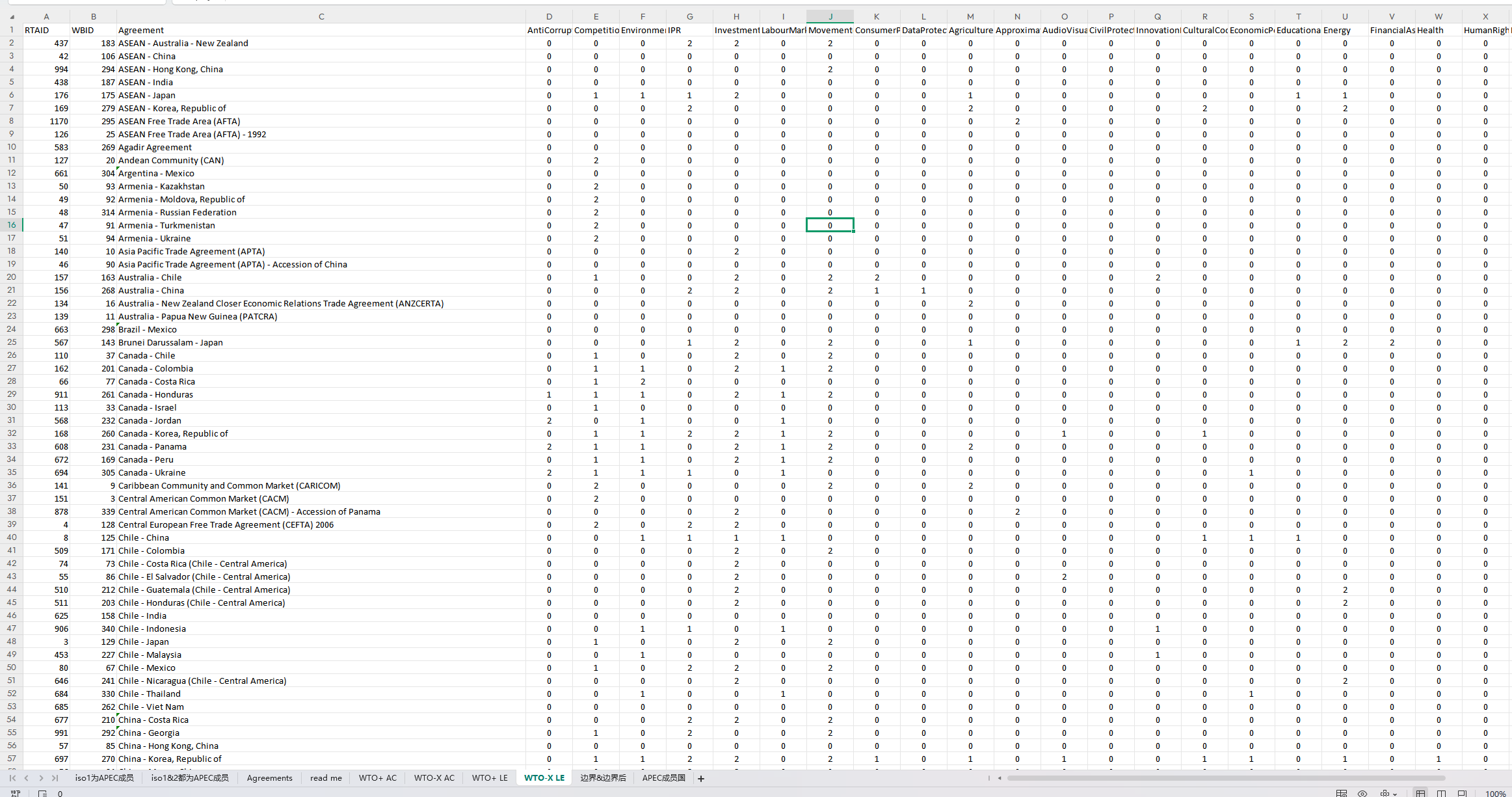
Task: Switch to page break preview view
Action: 1441,793
